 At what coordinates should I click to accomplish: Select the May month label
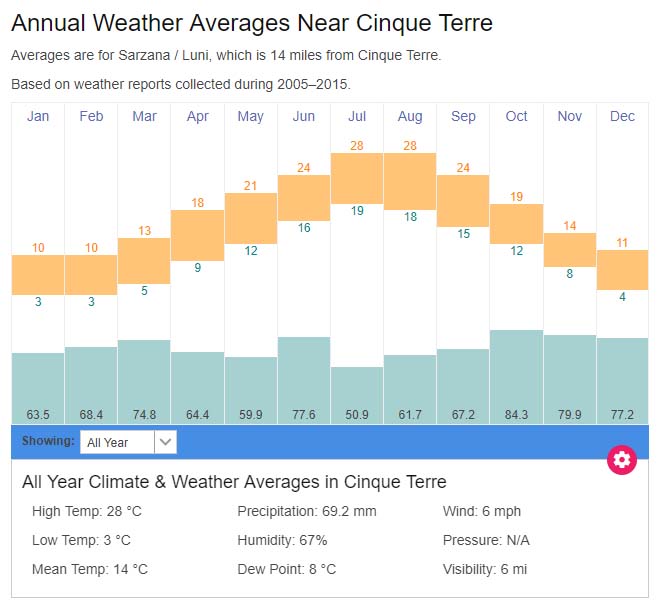[x=251, y=117]
